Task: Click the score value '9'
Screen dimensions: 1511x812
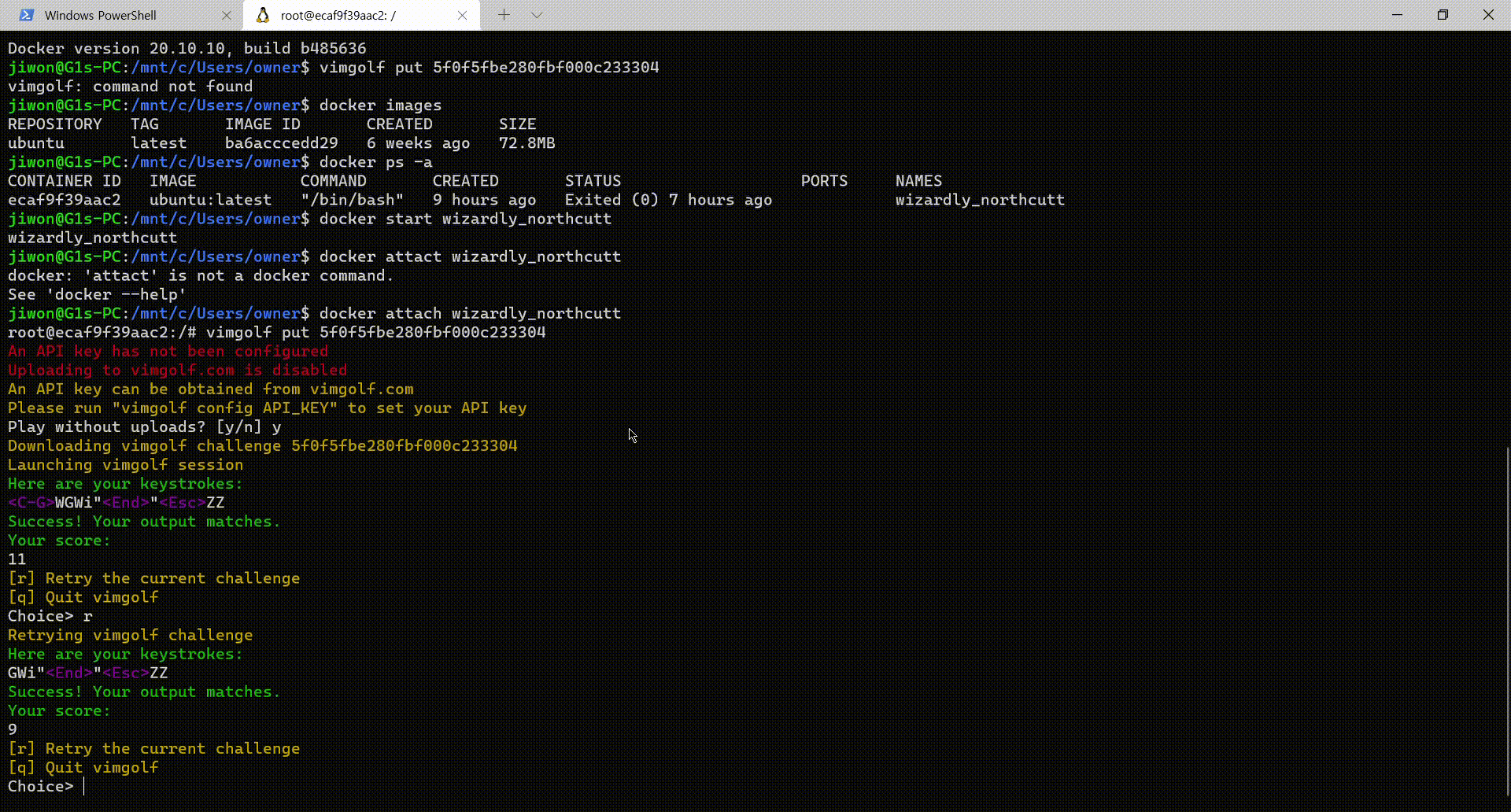Action: [13, 729]
